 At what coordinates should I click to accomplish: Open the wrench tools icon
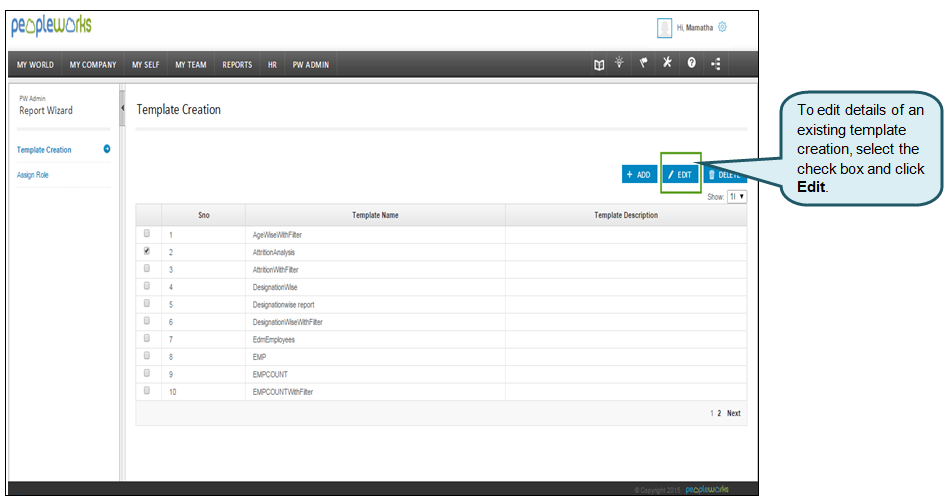668,63
